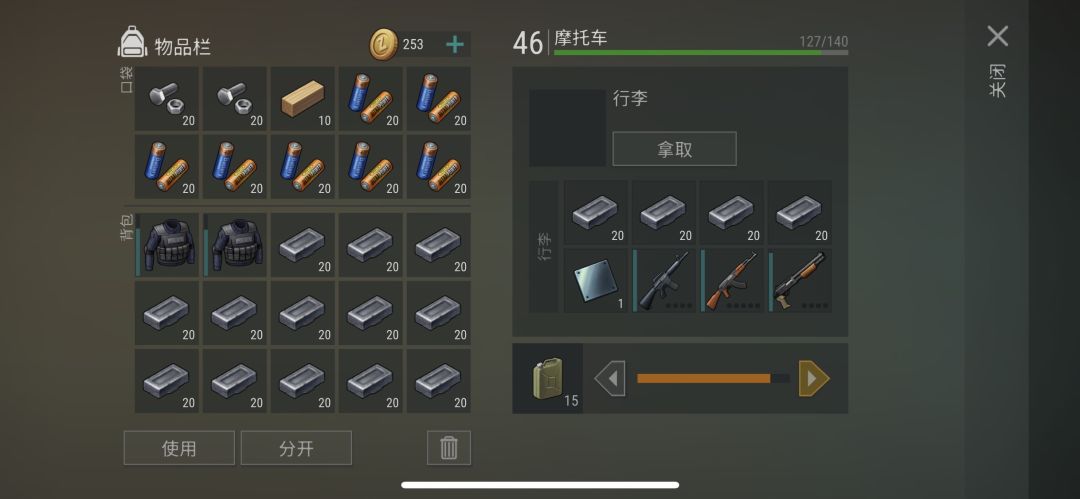Open the backpack inventory icon
This screenshot has width=1080, height=499.
pos(132,43)
